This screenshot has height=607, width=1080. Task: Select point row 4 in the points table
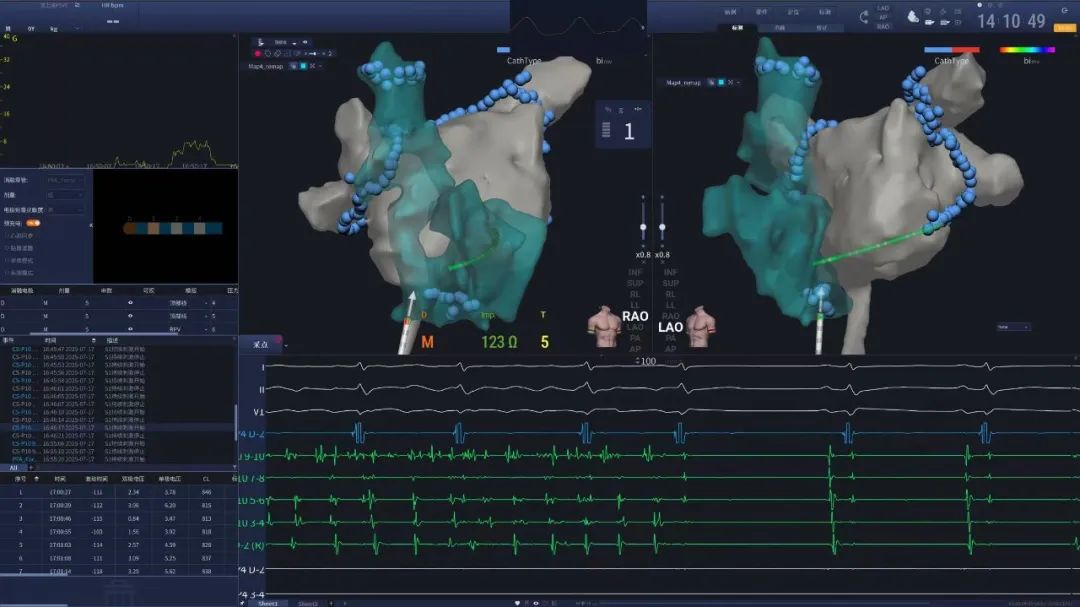click(118, 532)
